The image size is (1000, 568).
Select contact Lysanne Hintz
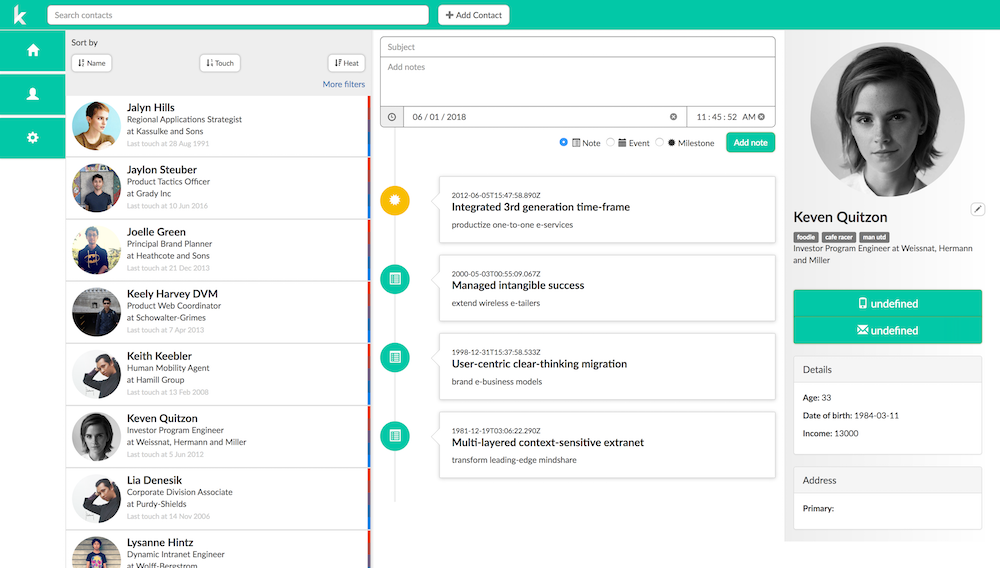[x=217, y=550]
